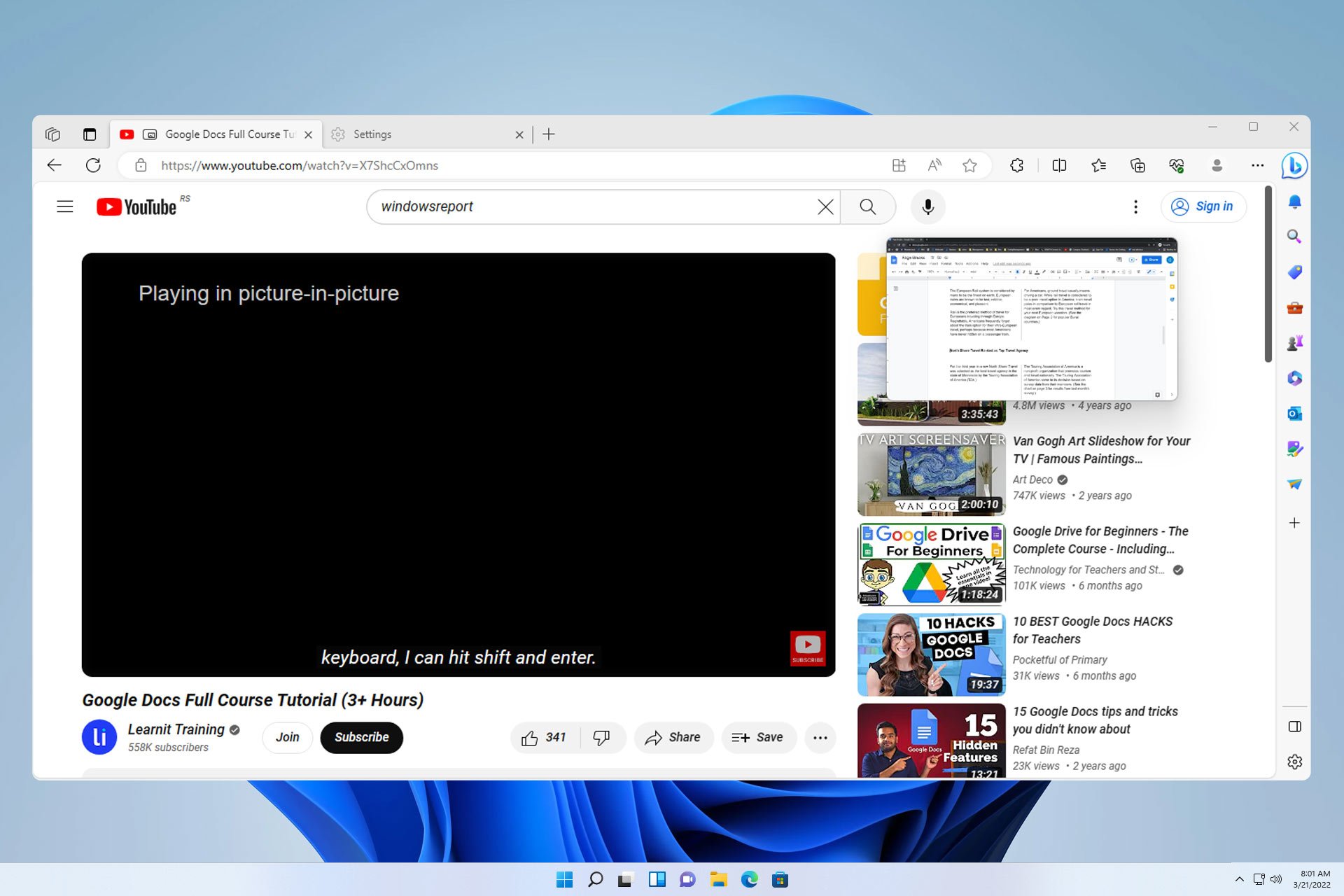Close the Google Docs Full Course tab

coord(308,134)
